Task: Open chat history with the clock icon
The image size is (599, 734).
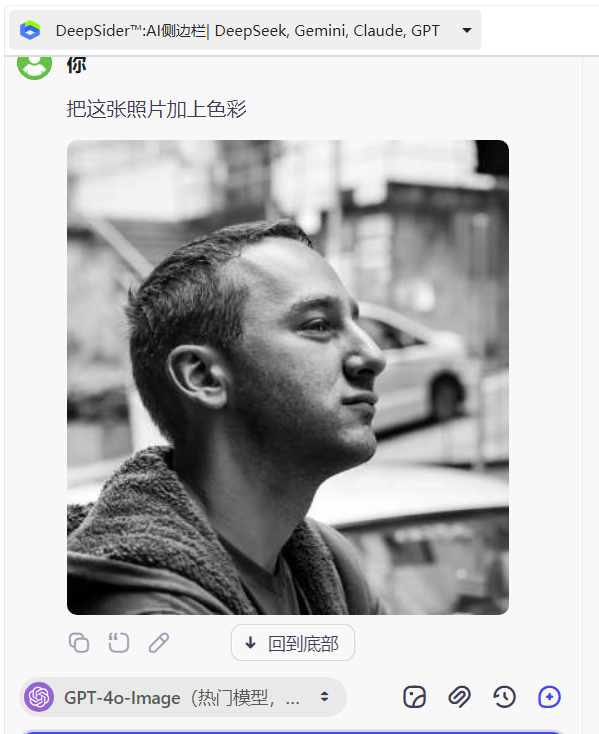Action: click(x=504, y=697)
